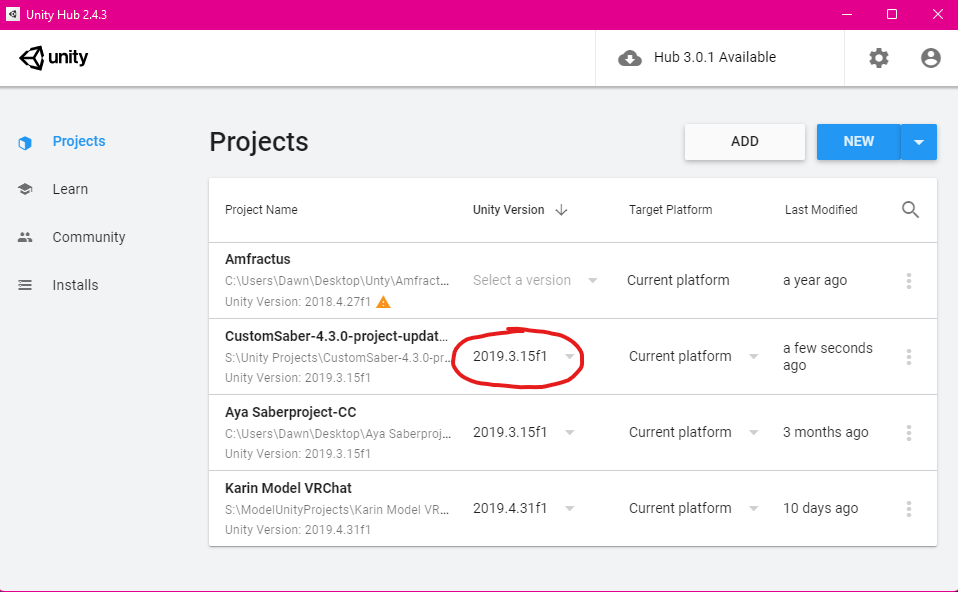The height and width of the screenshot is (592, 958).
Task: Open options menu for Aya Saberproject-CC
Action: 908,432
